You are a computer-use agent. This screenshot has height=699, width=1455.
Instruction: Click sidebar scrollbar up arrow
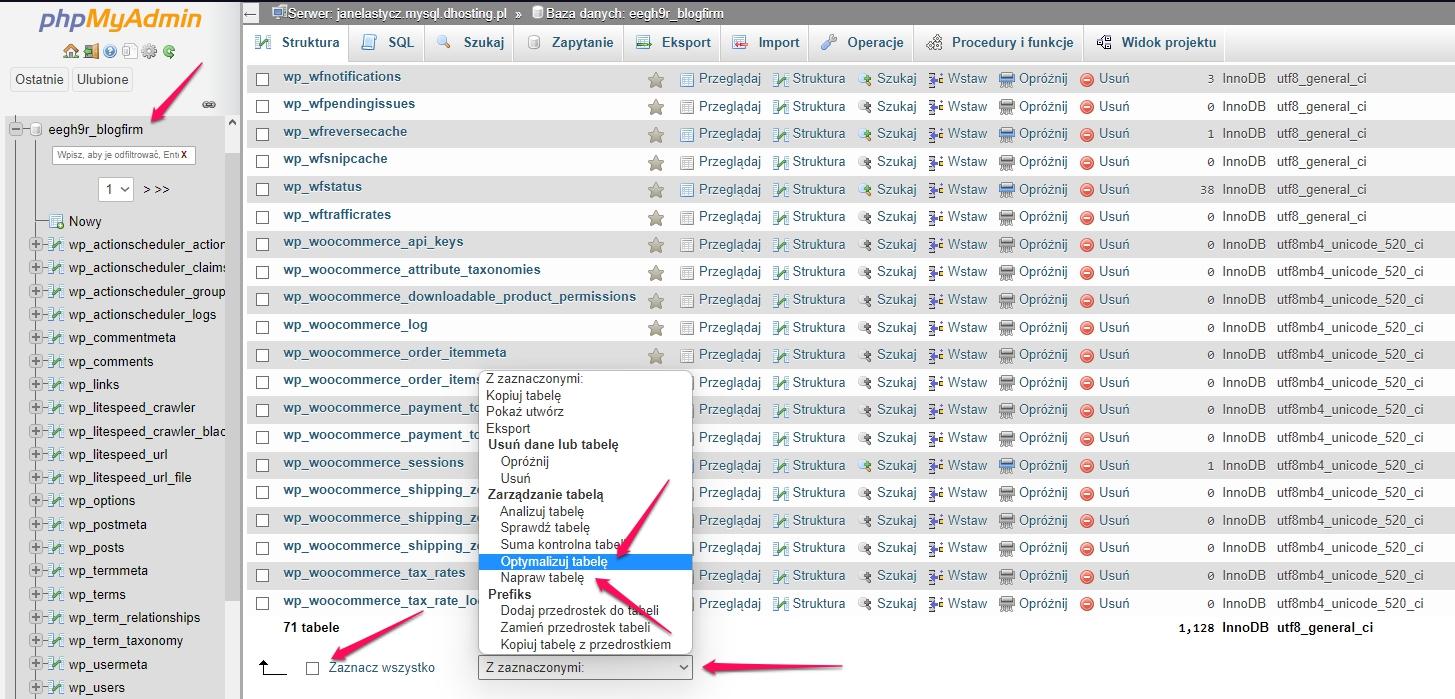[233, 122]
